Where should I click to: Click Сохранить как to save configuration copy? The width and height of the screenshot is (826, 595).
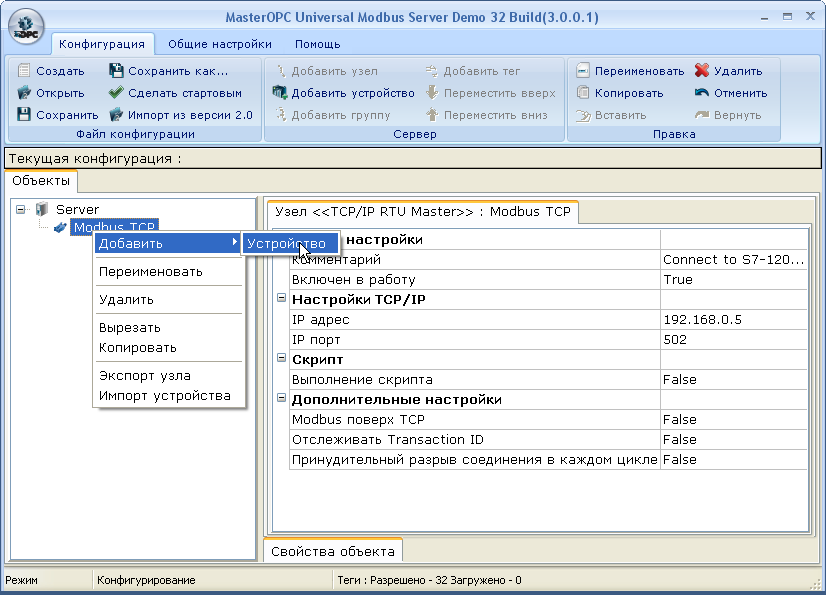pos(172,71)
